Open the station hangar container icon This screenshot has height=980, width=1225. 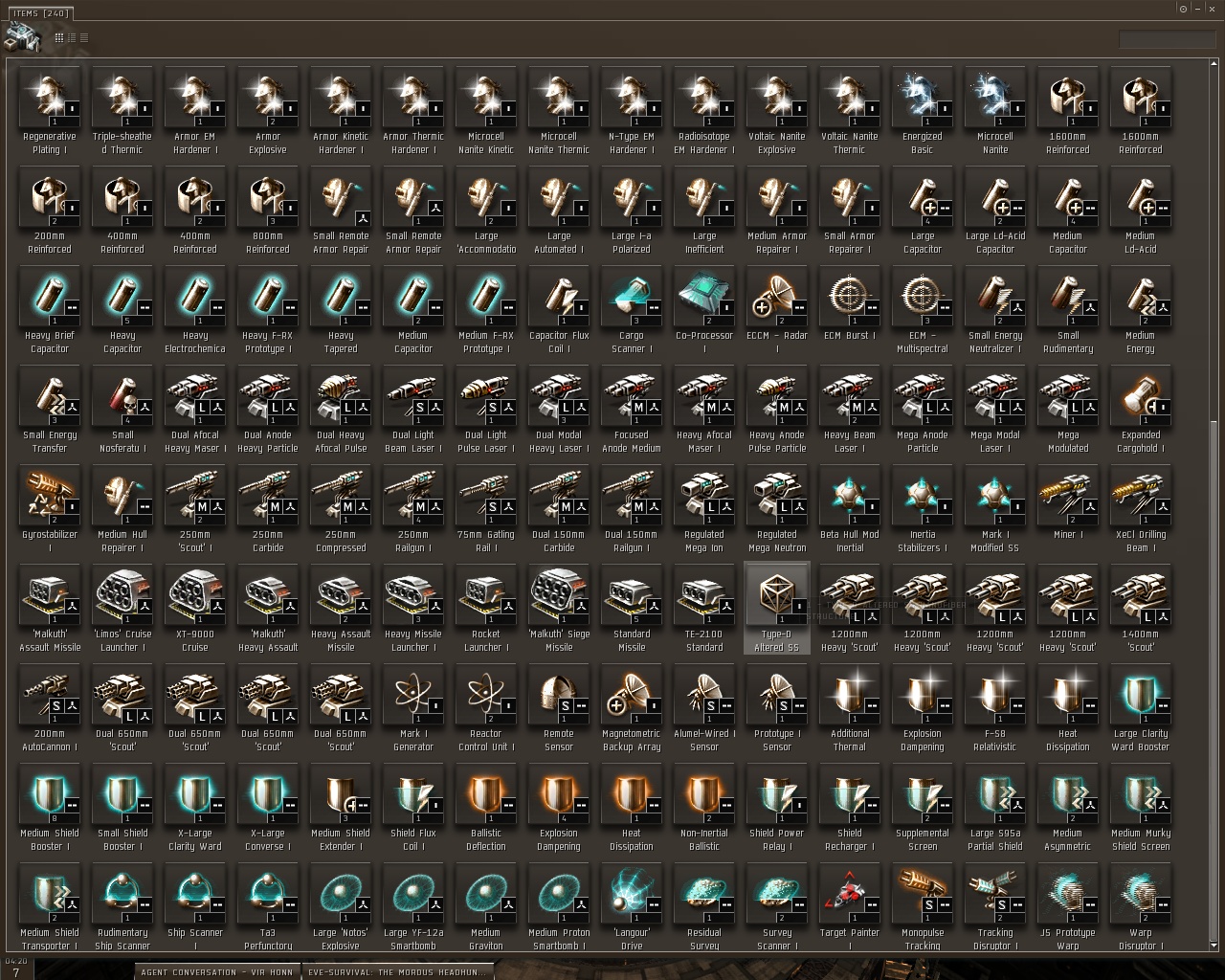23,36
